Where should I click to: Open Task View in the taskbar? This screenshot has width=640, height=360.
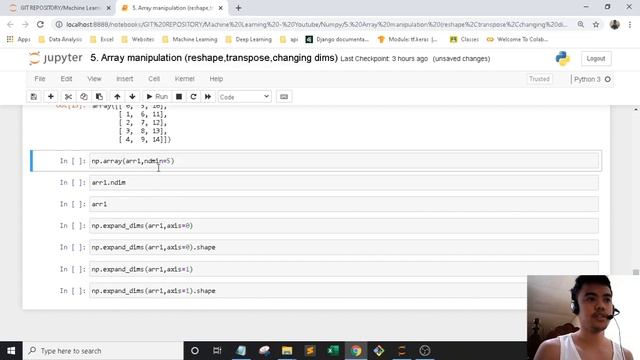217,351
